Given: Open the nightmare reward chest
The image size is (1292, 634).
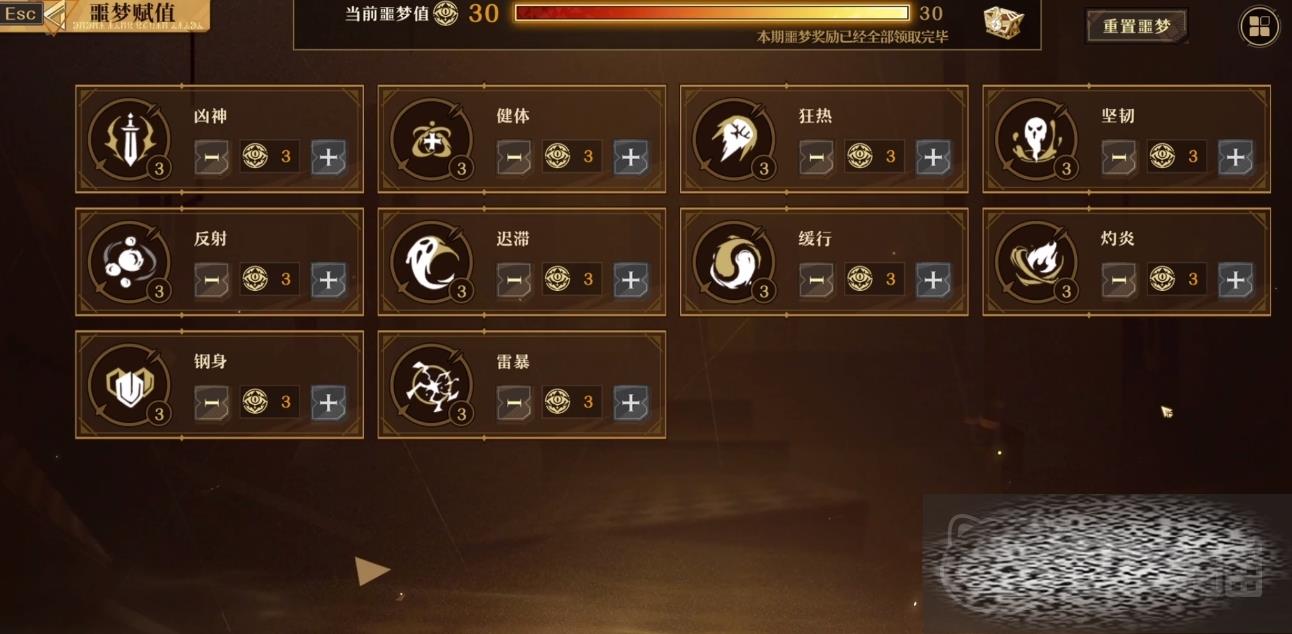Looking at the screenshot, I should pos(1003,20).
